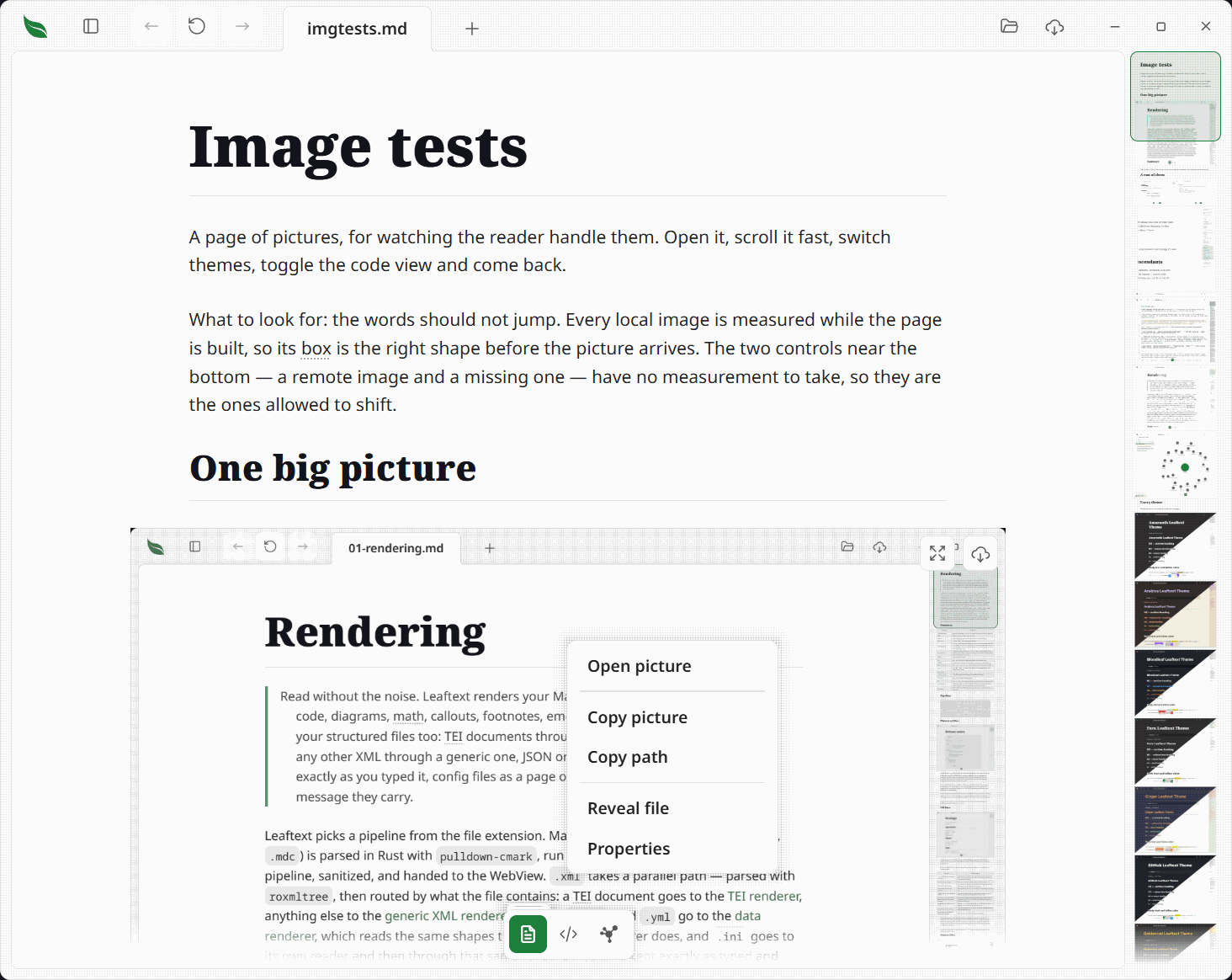Image resolution: width=1232 pixels, height=980 pixels.
Task: Click the highlighted viewport in the minimap
Action: (1175, 96)
